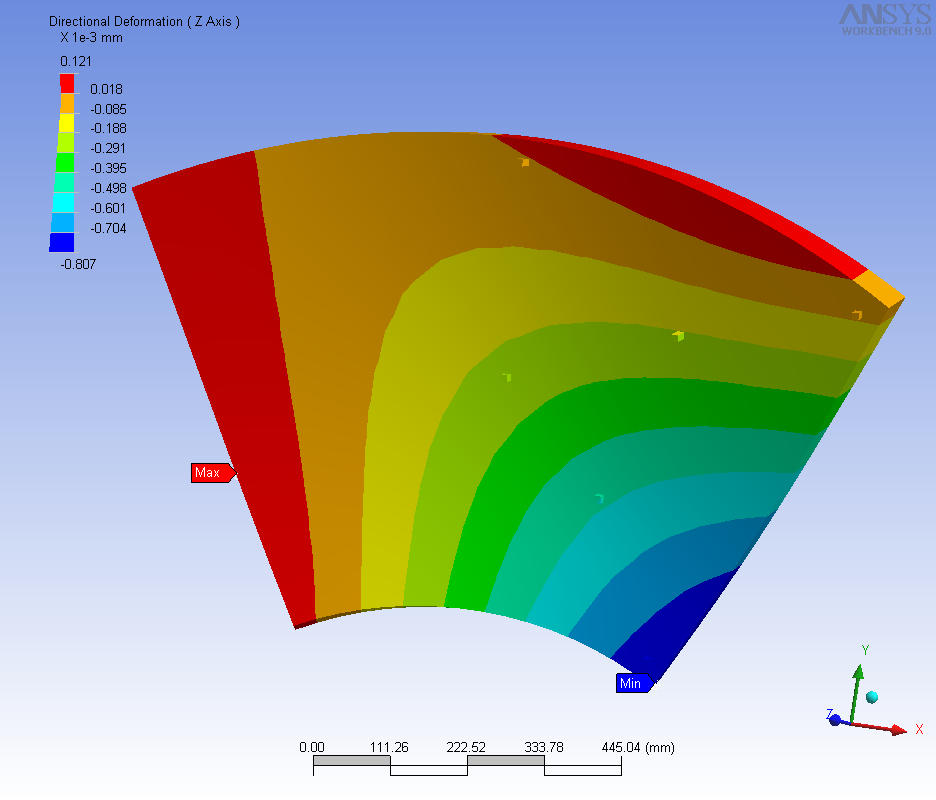
Task: Click the red legend color band
Action: 67,83
